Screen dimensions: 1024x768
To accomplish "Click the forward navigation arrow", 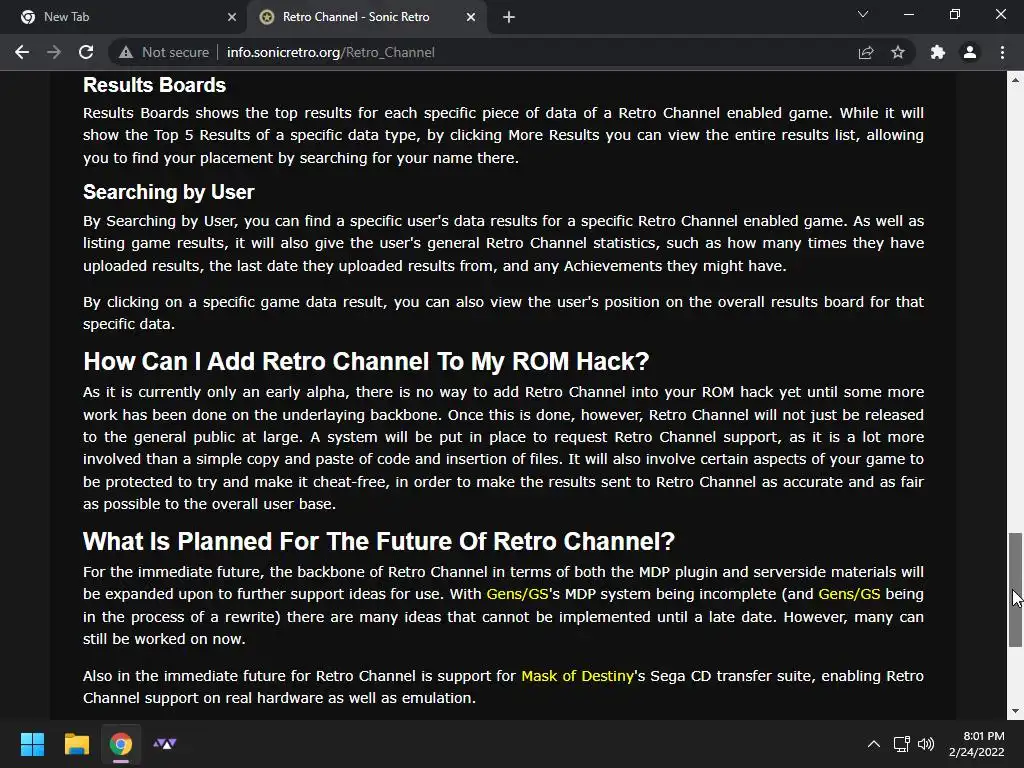I will coord(54,52).
